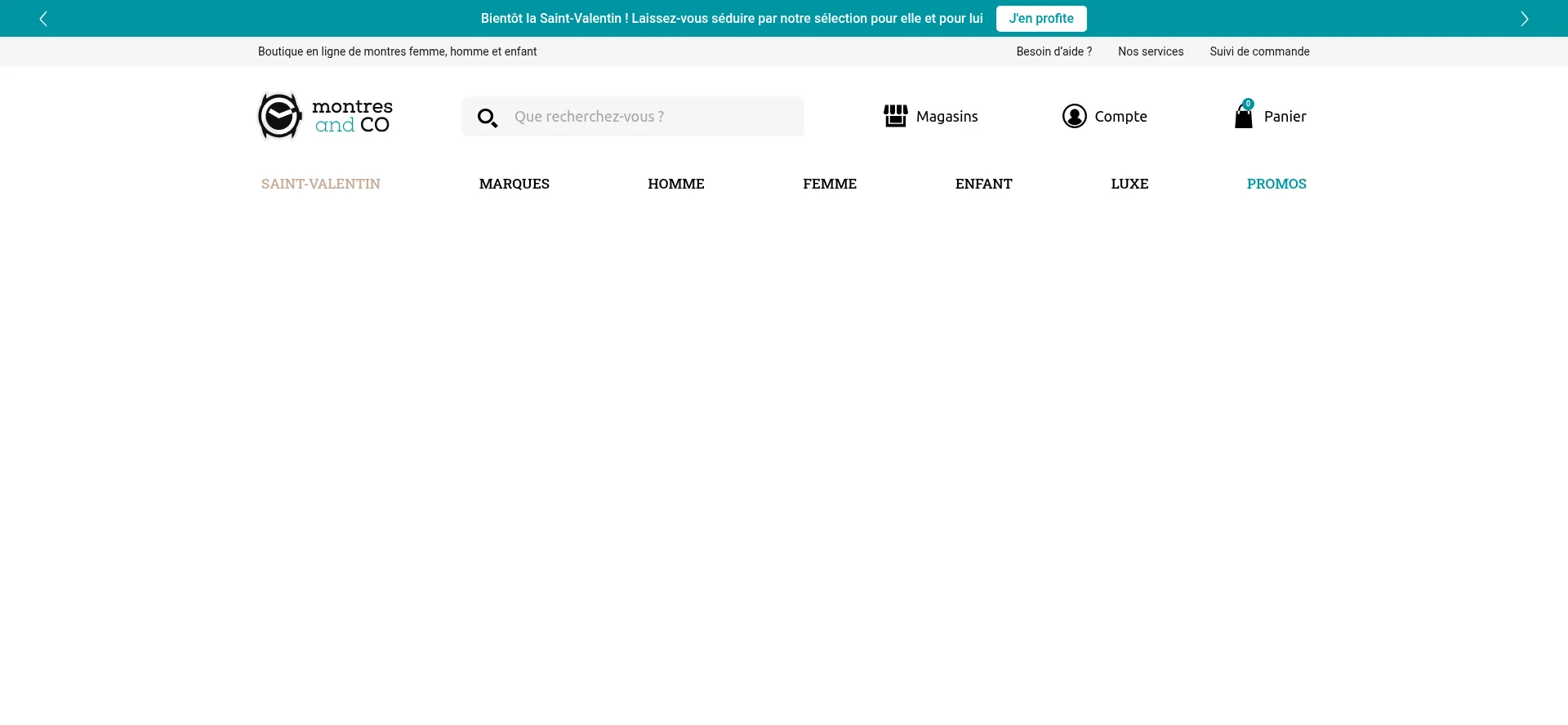Open the PROMOS page
1568x725 pixels.
pyautogui.click(x=1276, y=184)
